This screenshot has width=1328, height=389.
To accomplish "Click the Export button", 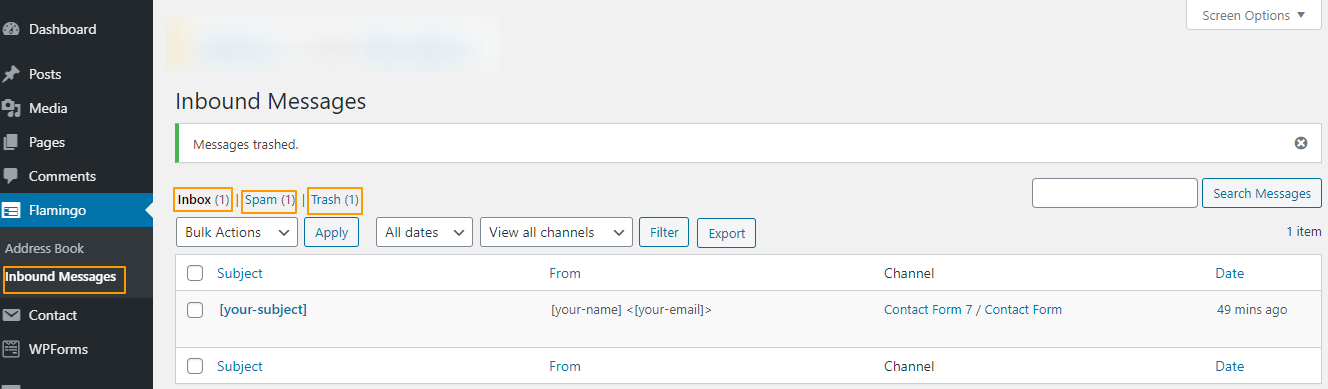I will [727, 233].
